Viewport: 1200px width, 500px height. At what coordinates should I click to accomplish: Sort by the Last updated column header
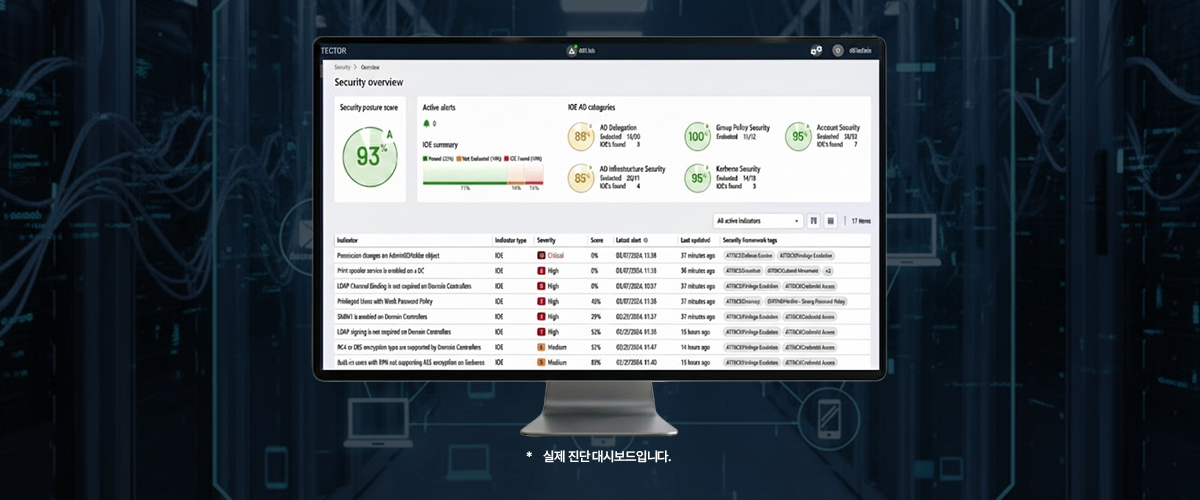point(696,241)
